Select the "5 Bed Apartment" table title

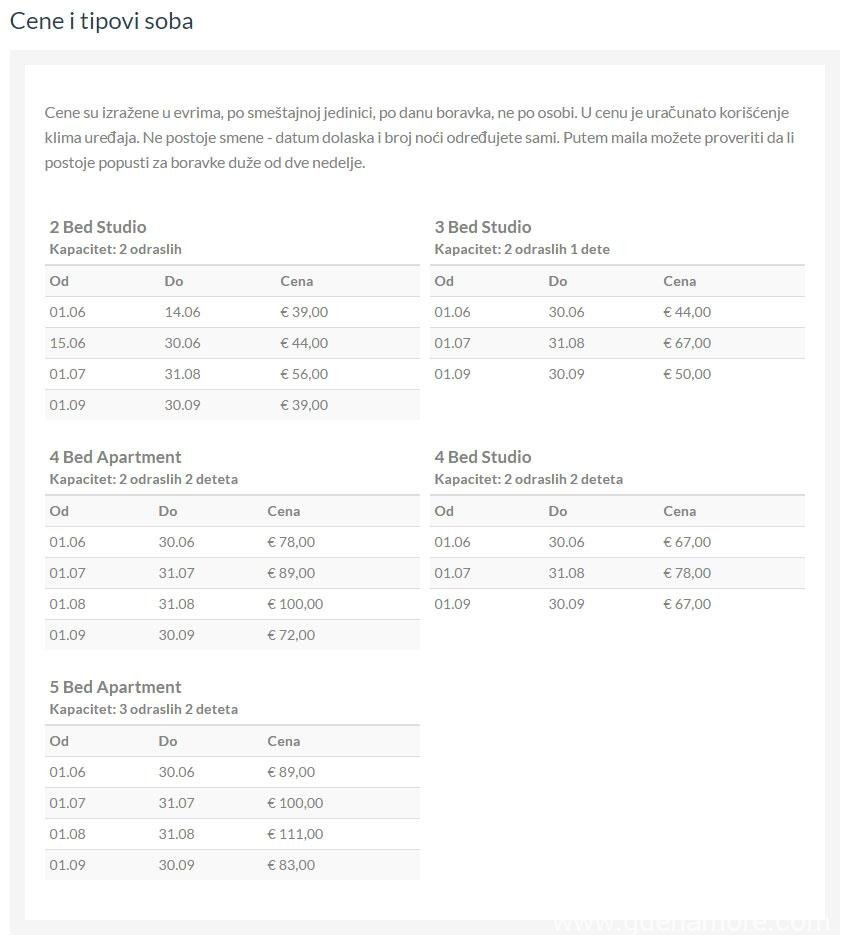pyautogui.click(x=115, y=687)
